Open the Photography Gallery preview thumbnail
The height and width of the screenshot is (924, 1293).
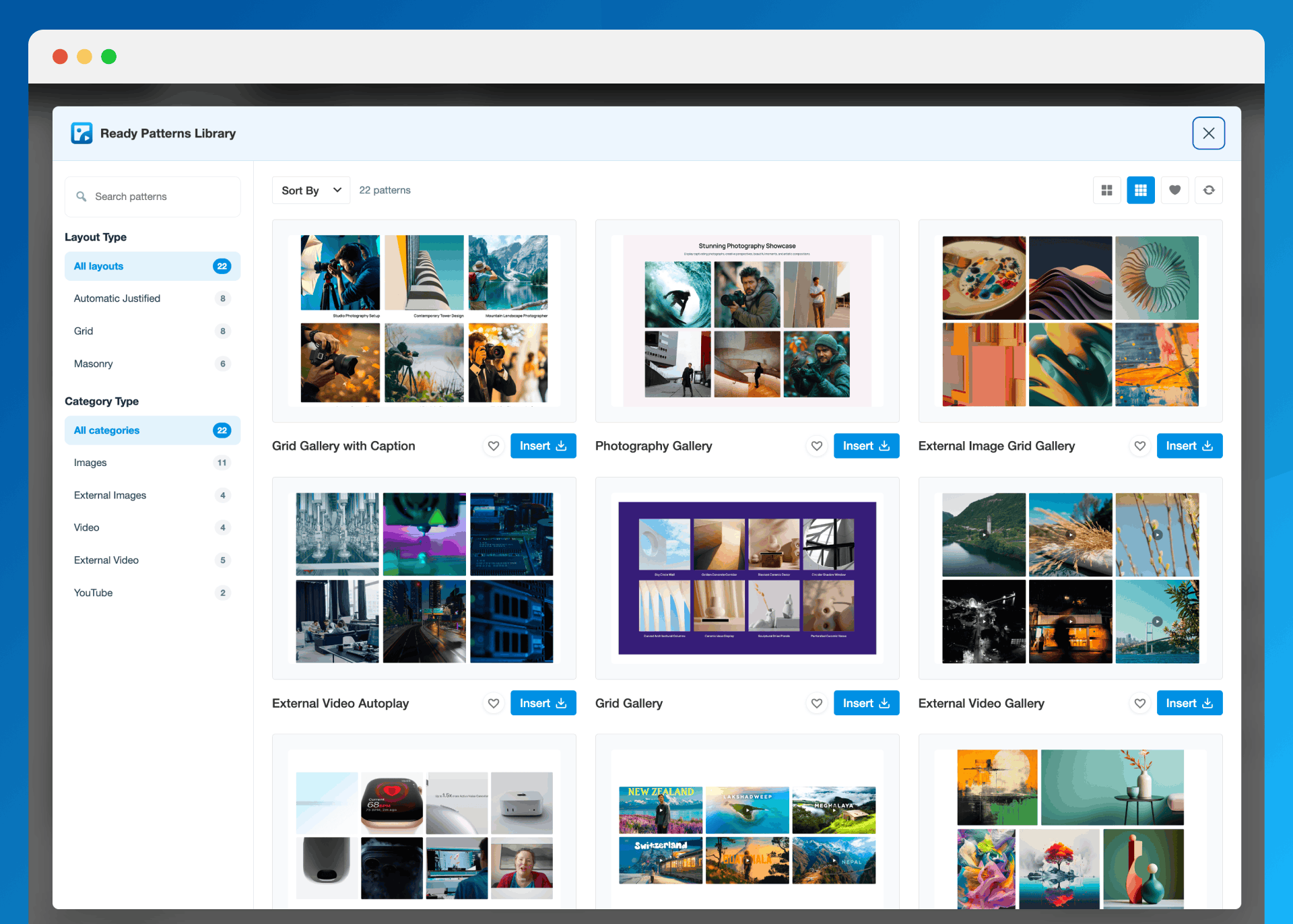748,321
